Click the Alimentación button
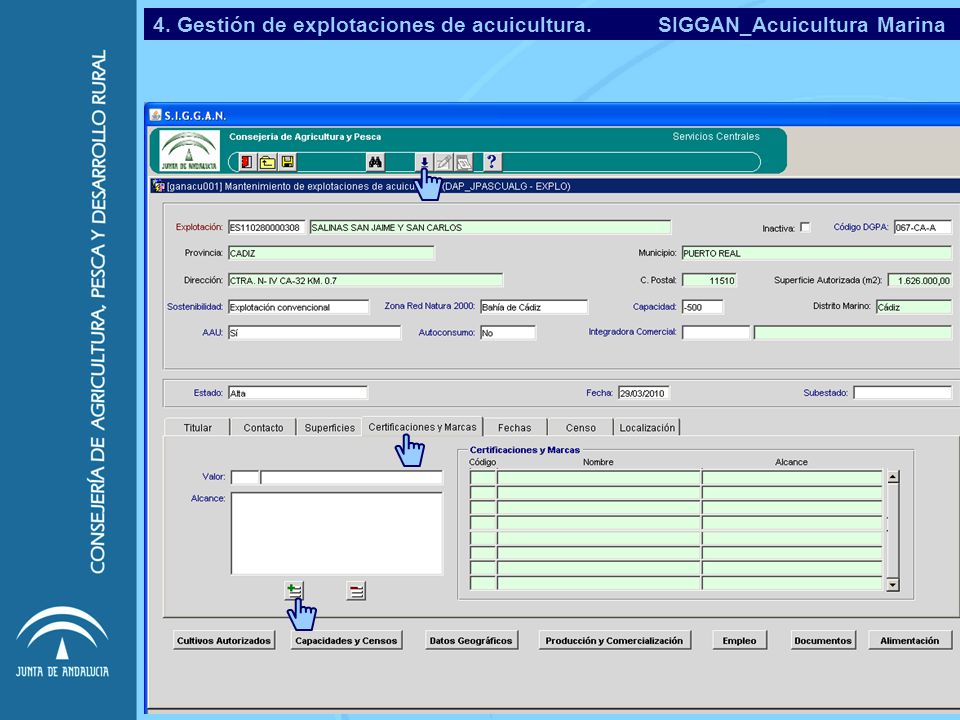This screenshot has width=960, height=720. [x=910, y=640]
